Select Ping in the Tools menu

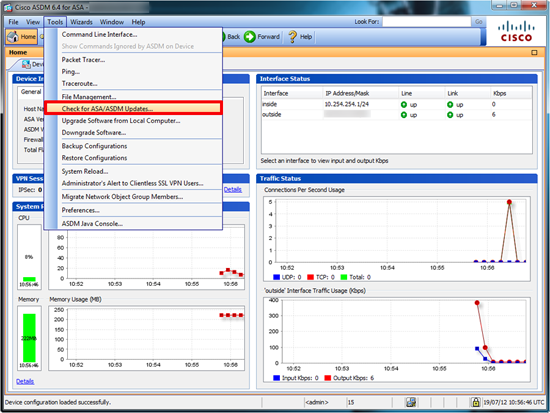click(x=71, y=72)
